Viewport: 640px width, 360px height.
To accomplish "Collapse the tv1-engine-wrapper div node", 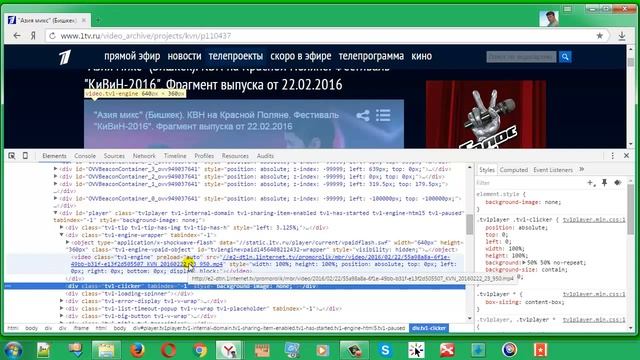I will click(x=62, y=235).
